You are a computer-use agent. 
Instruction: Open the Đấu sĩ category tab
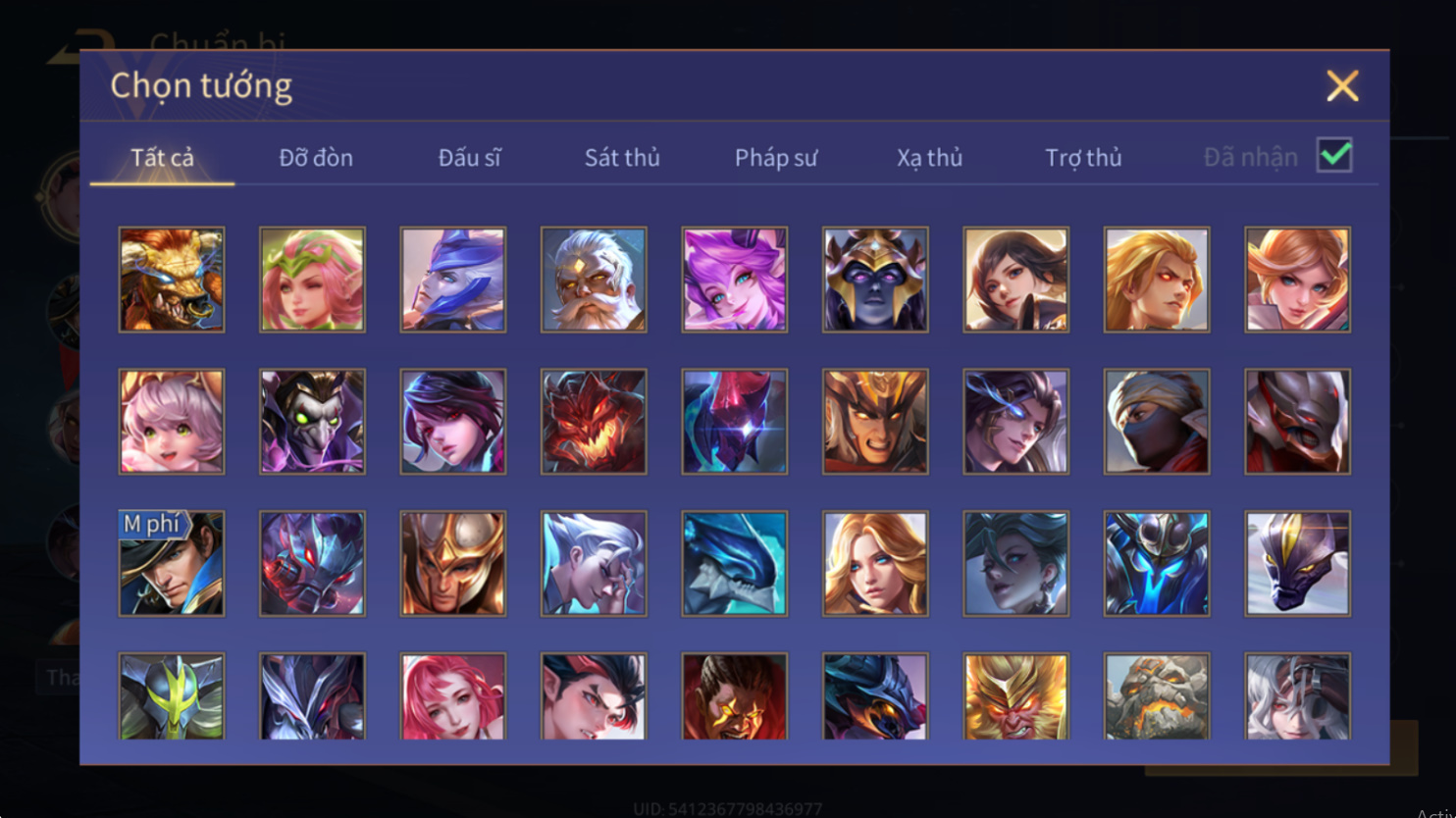[469, 157]
